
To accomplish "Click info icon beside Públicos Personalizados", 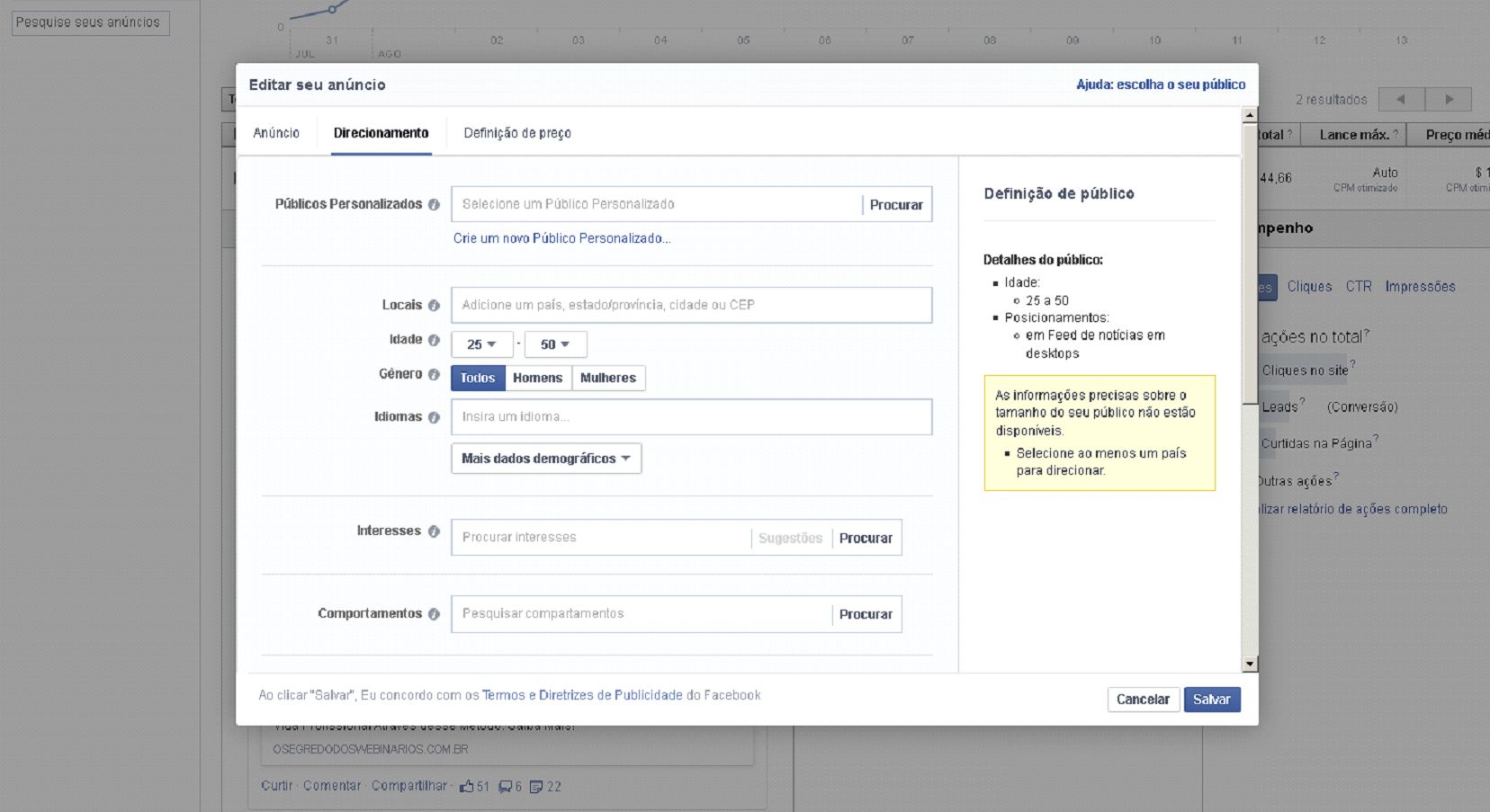I will coord(434,205).
